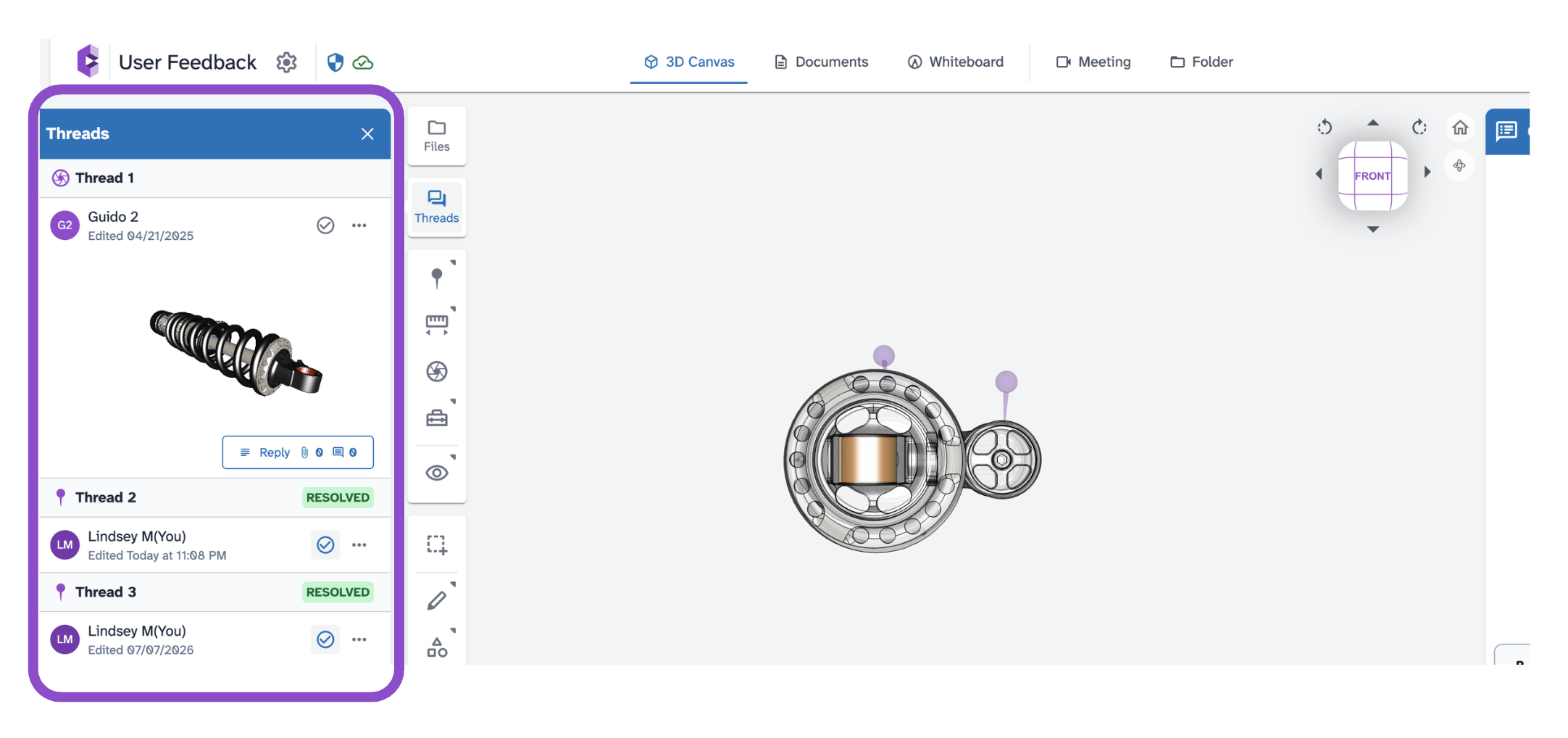Unresolve Thread 2 using its checkmark
The image size is (1568, 738).
325,544
